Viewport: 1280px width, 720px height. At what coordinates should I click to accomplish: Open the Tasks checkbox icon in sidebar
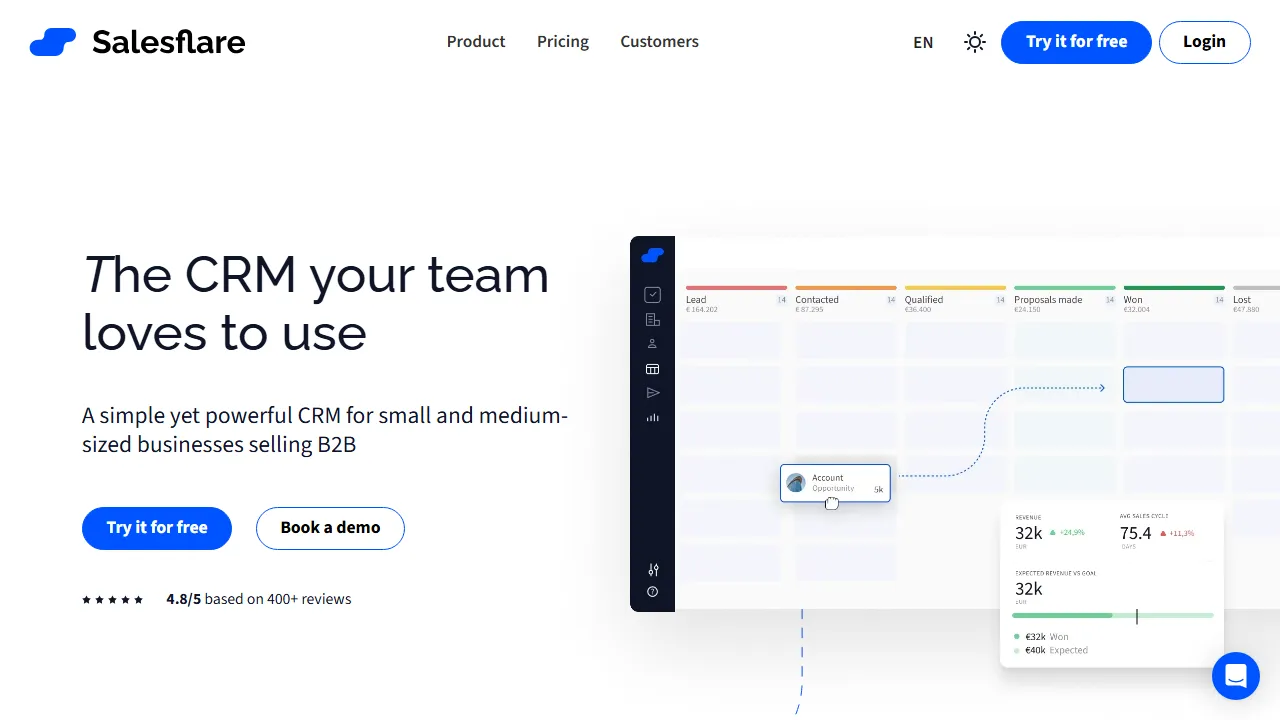pyautogui.click(x=653, y=295)
